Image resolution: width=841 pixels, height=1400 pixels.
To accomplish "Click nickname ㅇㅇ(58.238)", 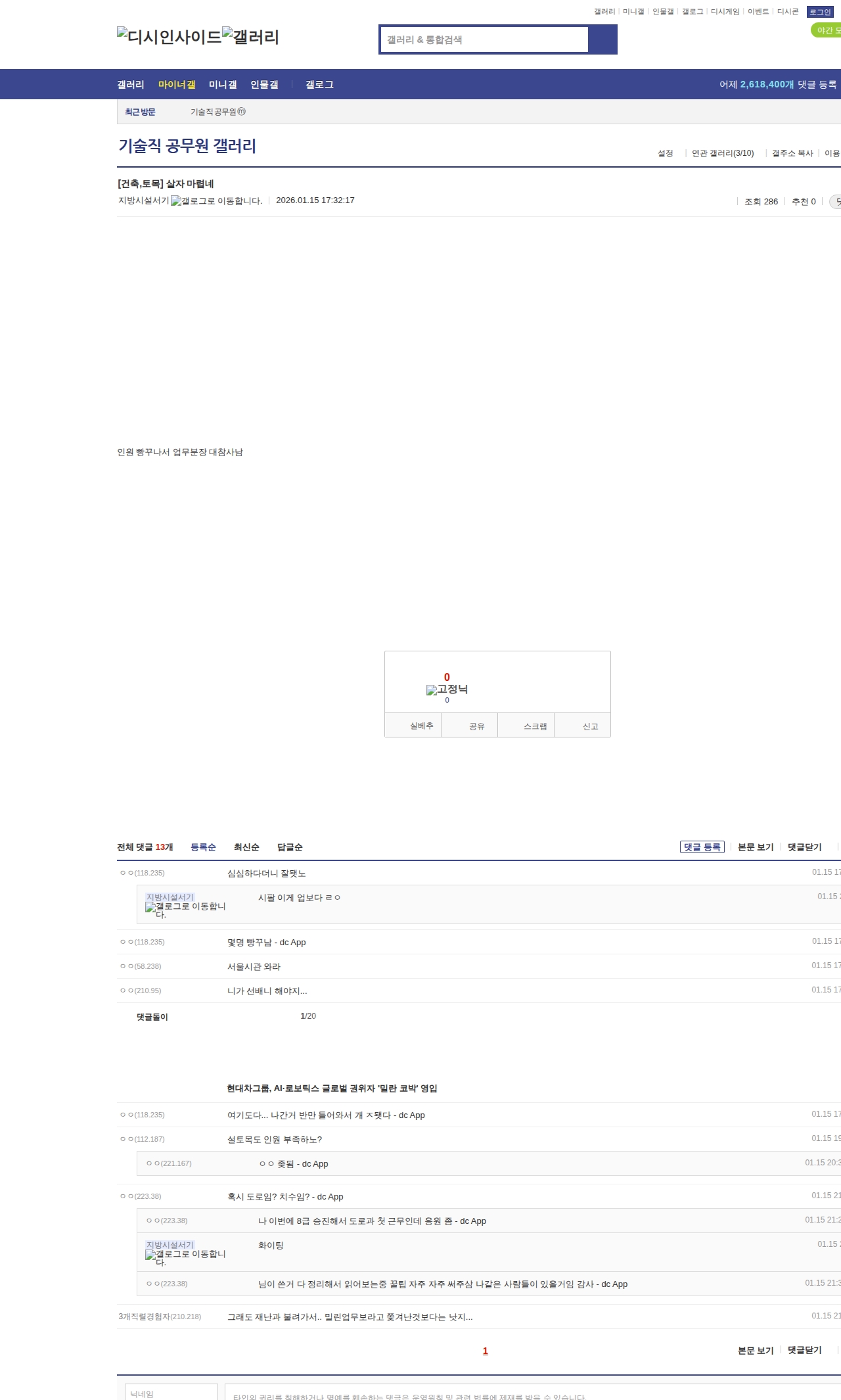I will (x=141, y=966).
